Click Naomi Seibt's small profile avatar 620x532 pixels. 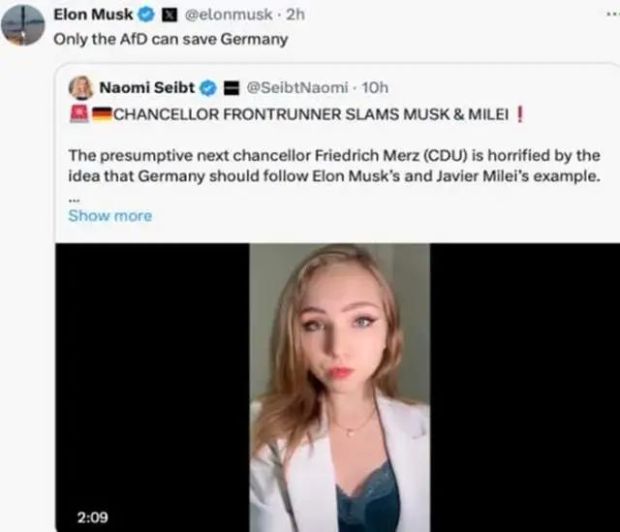[81, 88]
